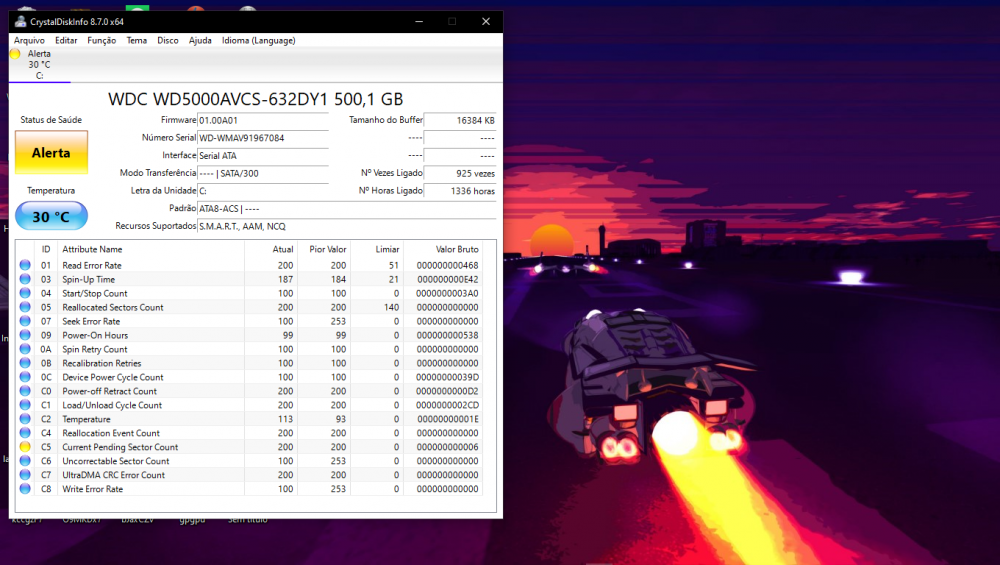Click the blue status icon for Spin-Up Time

tap(25, 279)
